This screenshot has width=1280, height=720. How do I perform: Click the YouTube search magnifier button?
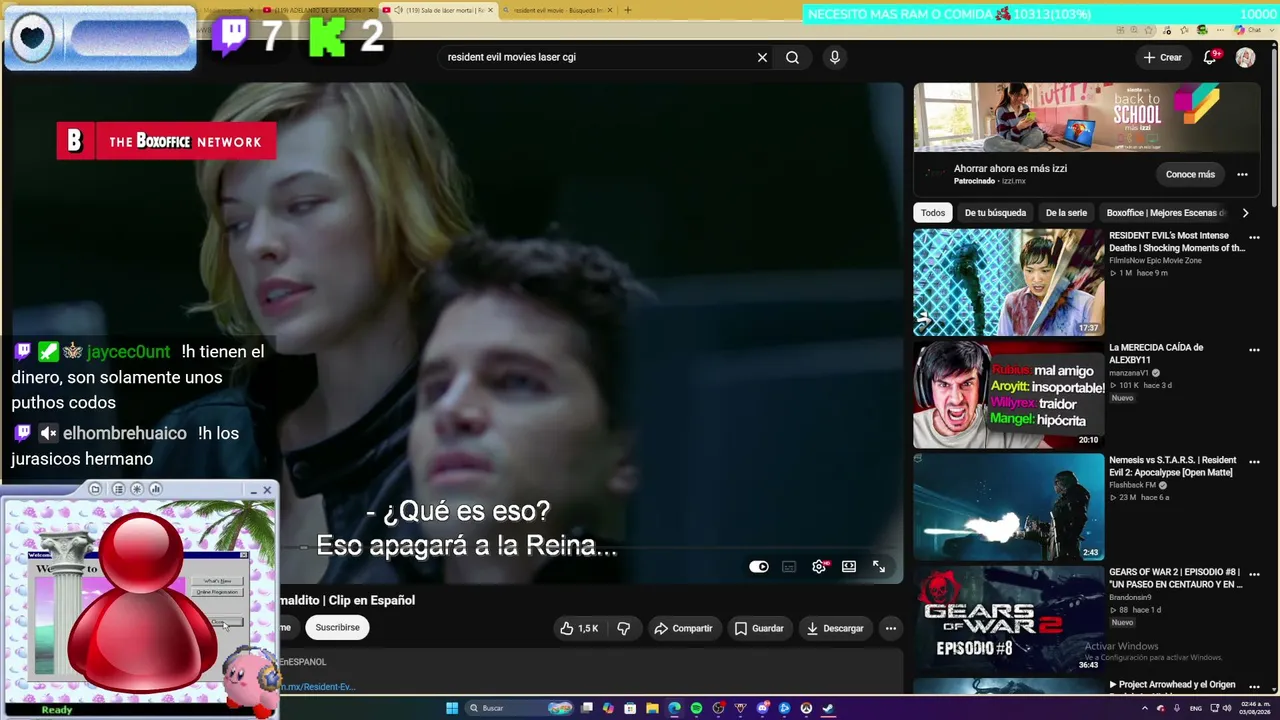click(x=792, y=57)
